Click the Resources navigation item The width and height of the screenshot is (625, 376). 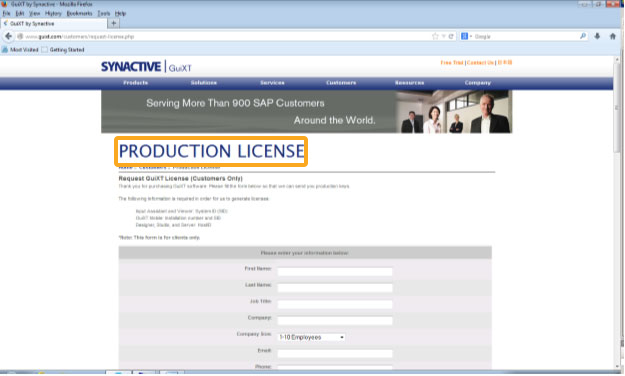409,83
